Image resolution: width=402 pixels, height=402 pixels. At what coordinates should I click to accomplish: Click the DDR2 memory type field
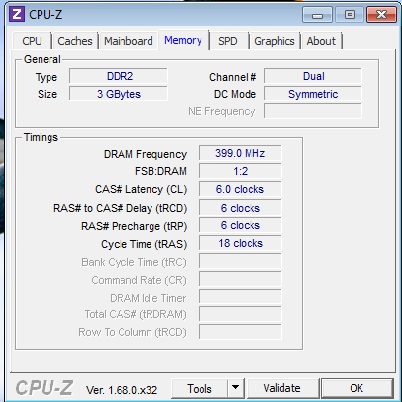pyautogui.click(x=118, y=76)
